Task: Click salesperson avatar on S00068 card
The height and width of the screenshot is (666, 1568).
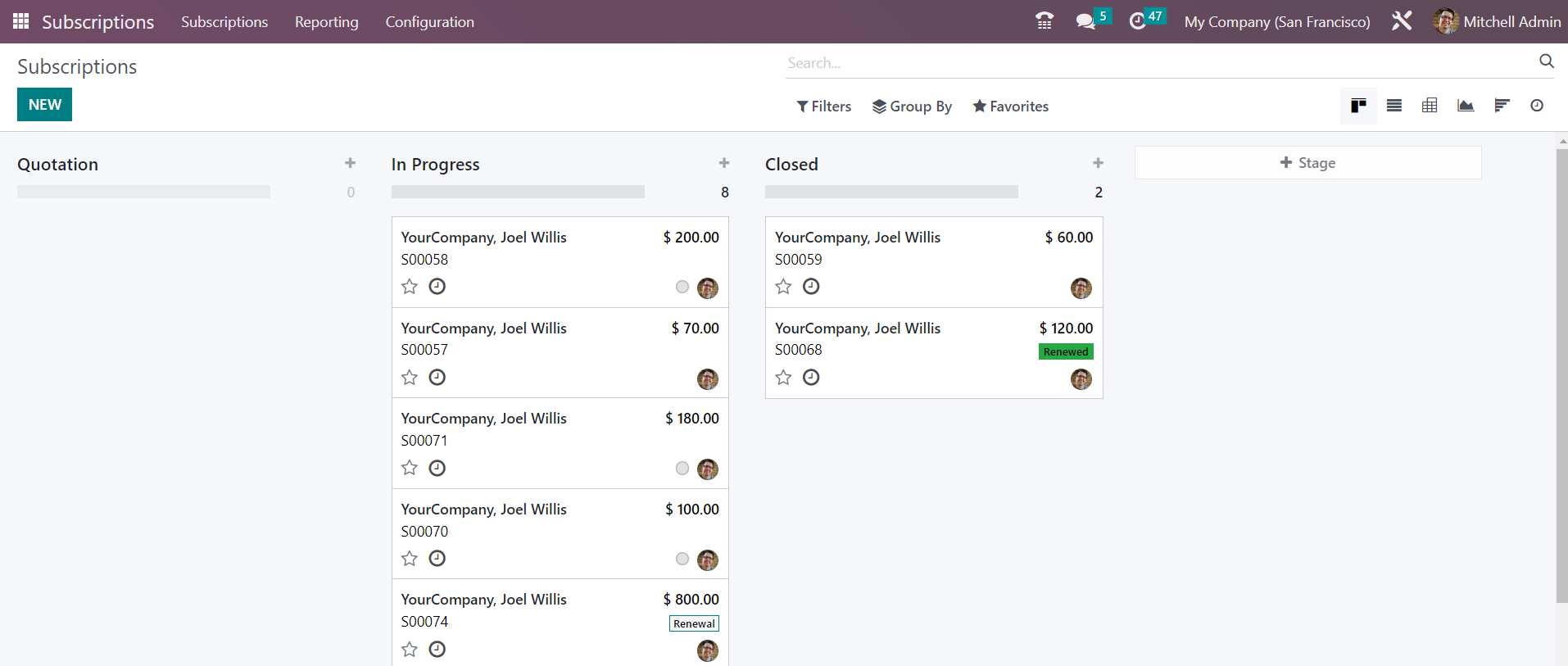Action: point(1081,379)
